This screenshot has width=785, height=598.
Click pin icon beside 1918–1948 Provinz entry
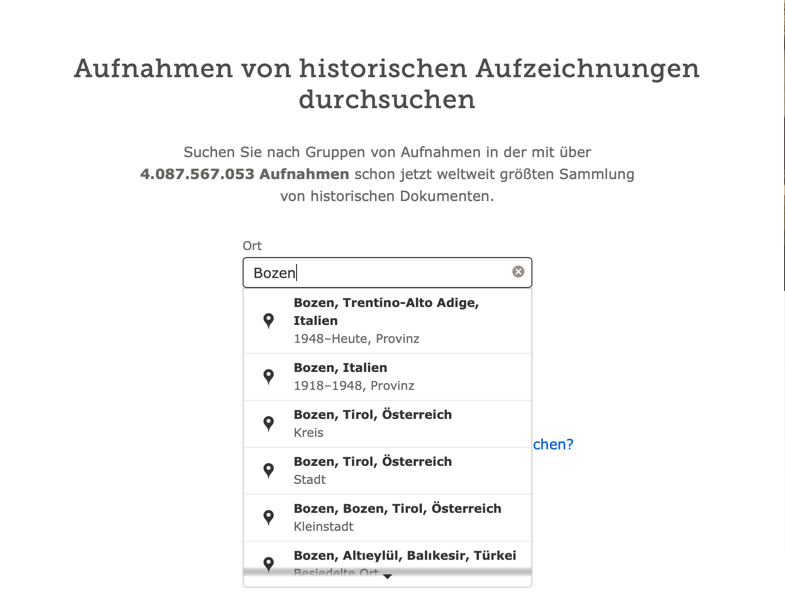(269, 377)
